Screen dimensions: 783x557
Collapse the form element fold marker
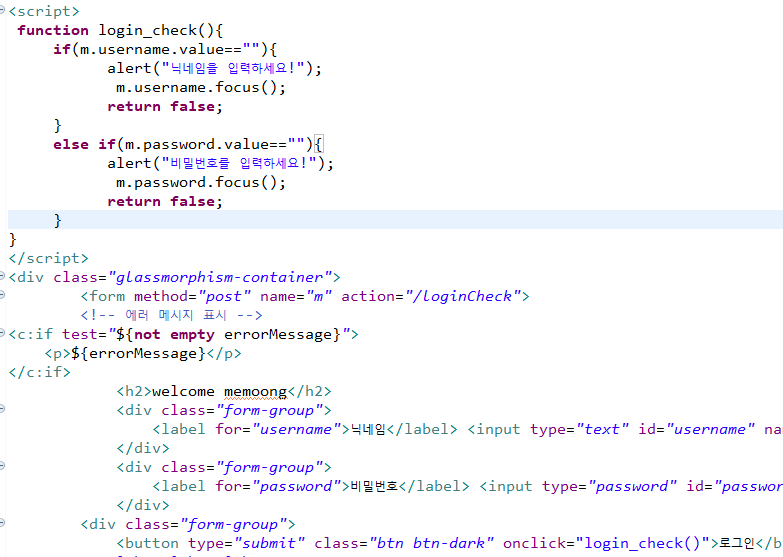[x=2, y=295]
